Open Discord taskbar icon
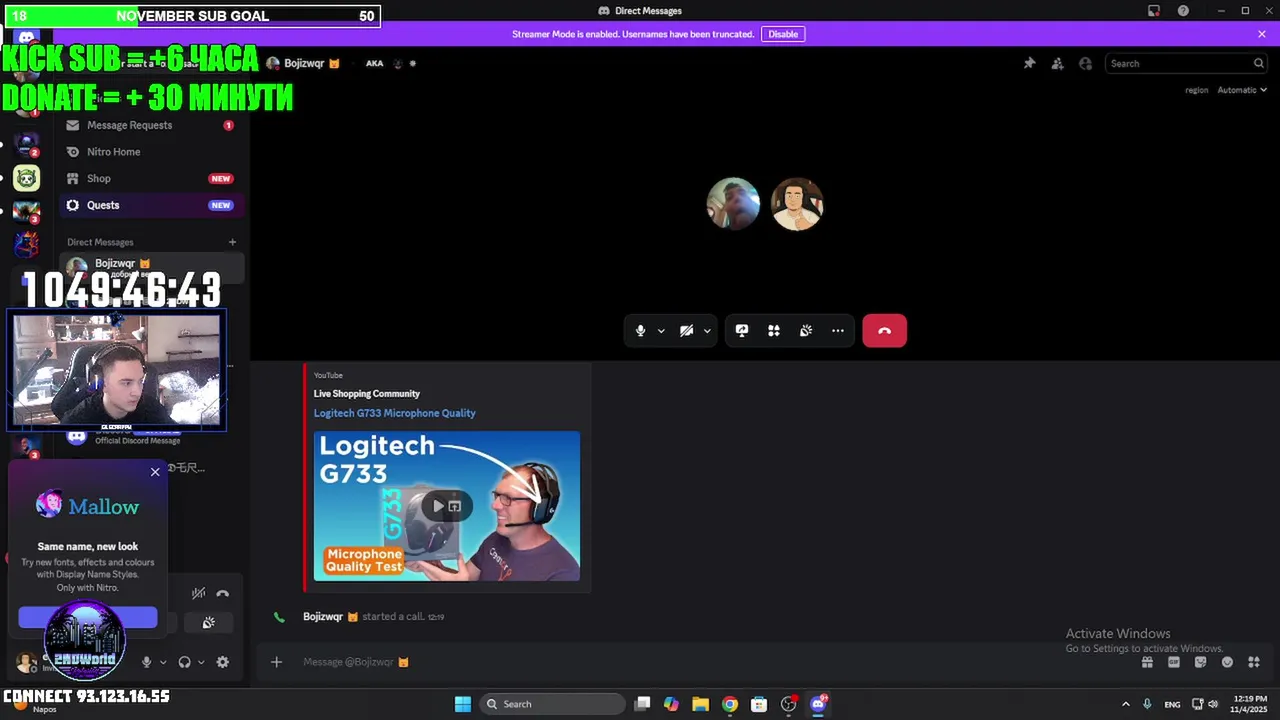Image resolution: width=1280 pixels, height=720 pixels. point(818,704)
